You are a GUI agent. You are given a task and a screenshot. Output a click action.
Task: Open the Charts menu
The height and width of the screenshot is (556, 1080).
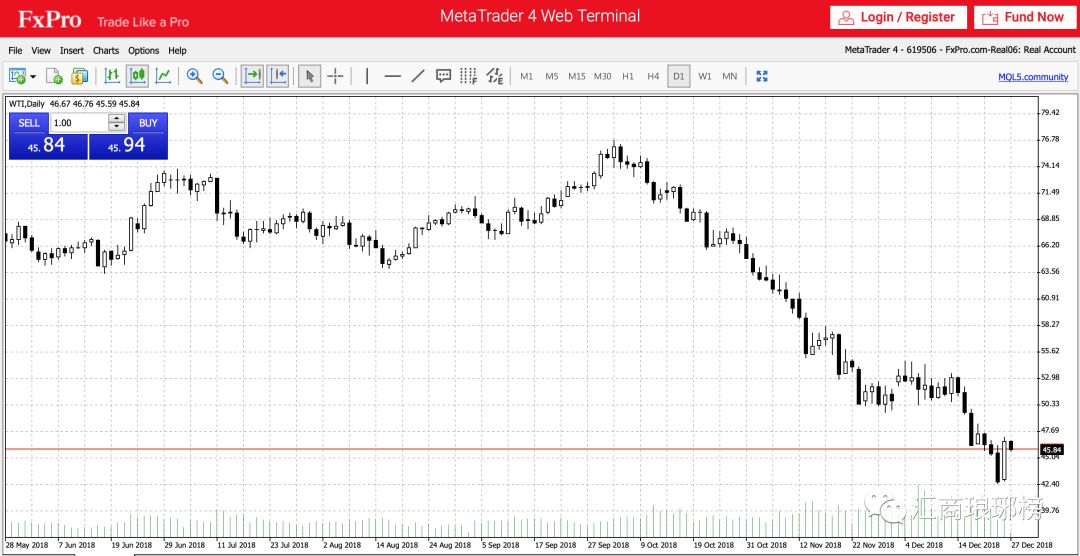click(x=105, y=50)
